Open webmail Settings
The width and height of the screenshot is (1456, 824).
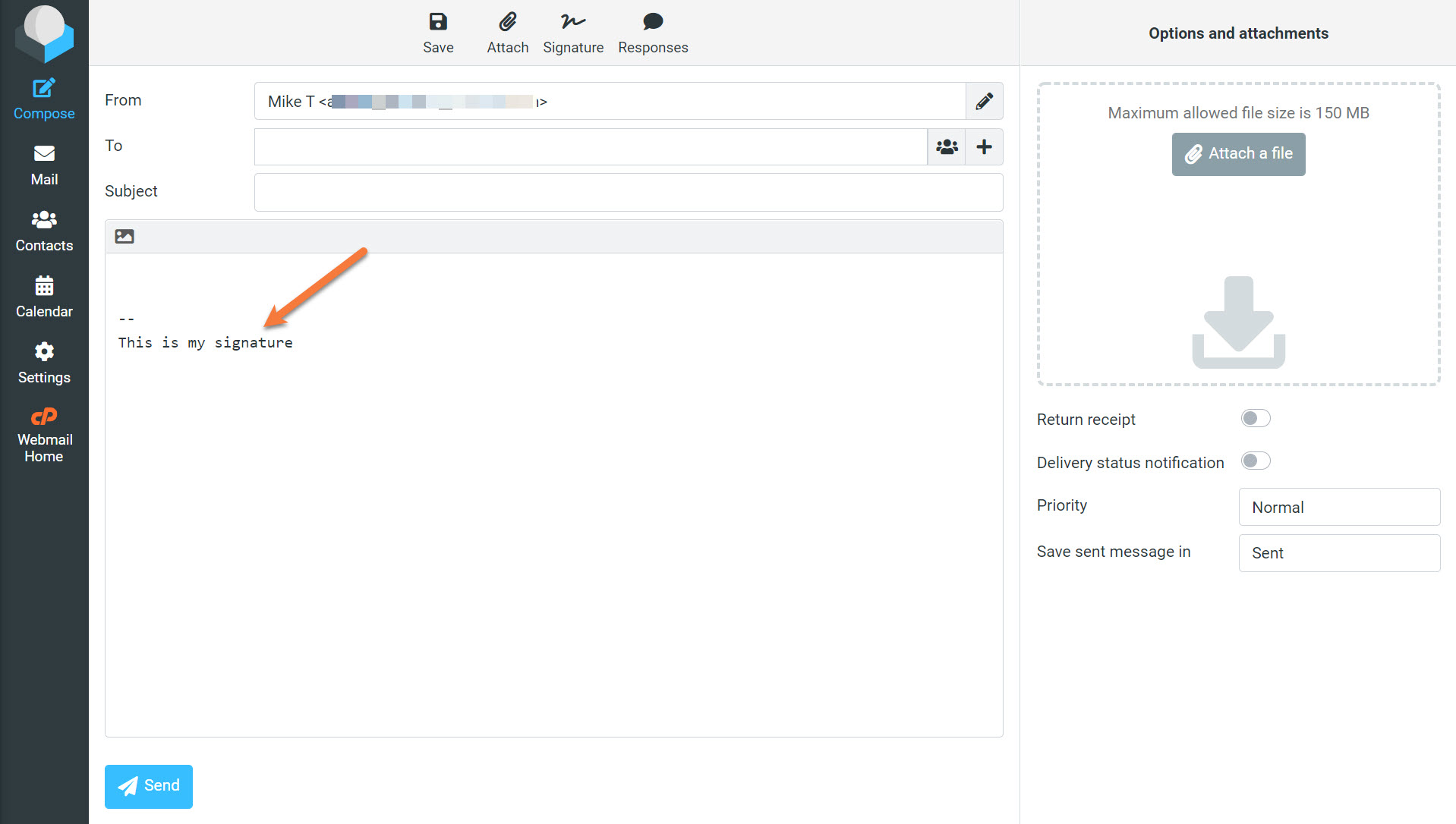coord(44,361)
